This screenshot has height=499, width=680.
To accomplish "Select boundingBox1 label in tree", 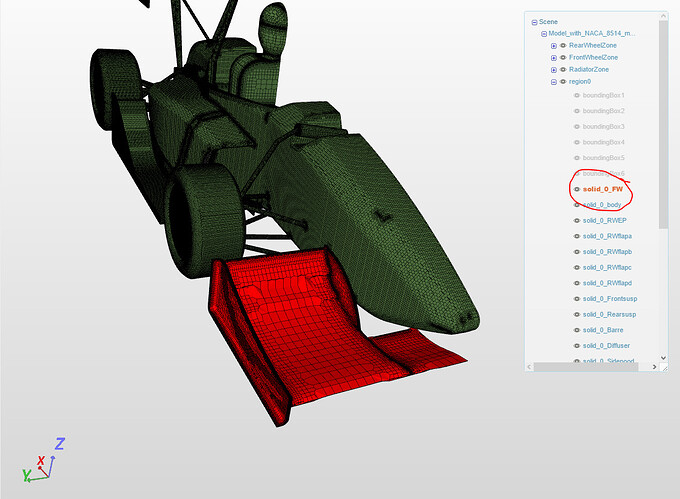I will coord(604,95).
